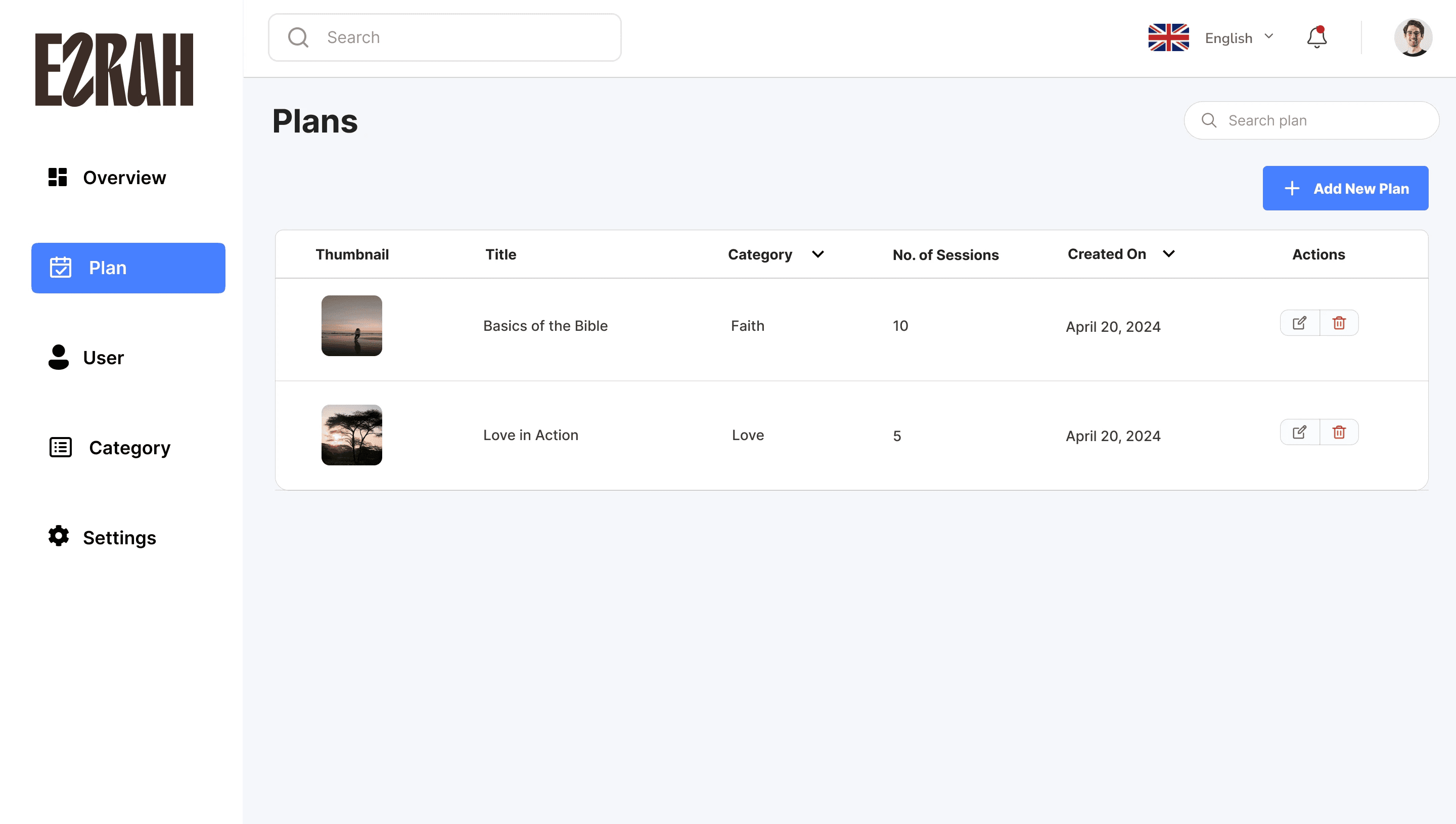Click the notification bell icon
The image size is (1456, 824).
(x=1316, y=37)
